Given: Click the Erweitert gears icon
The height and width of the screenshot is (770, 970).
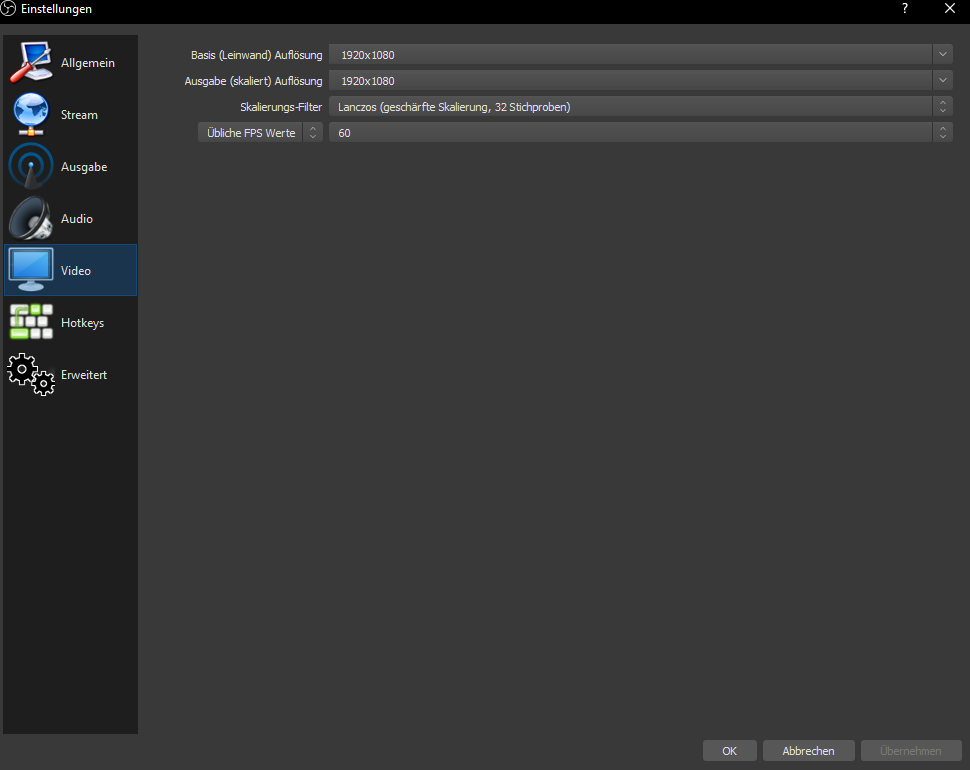Looking at the screenshot, I should click(x=31, y=375).
